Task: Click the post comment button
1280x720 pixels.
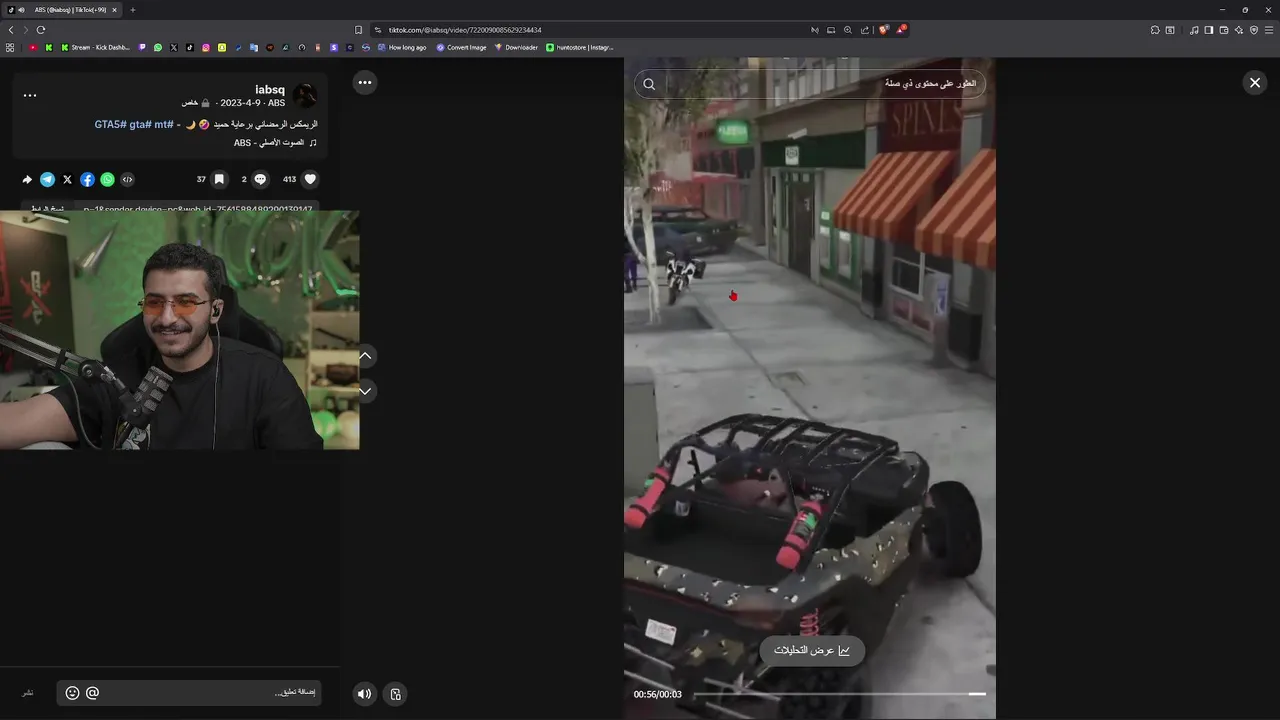Action: tap(28, 693)
